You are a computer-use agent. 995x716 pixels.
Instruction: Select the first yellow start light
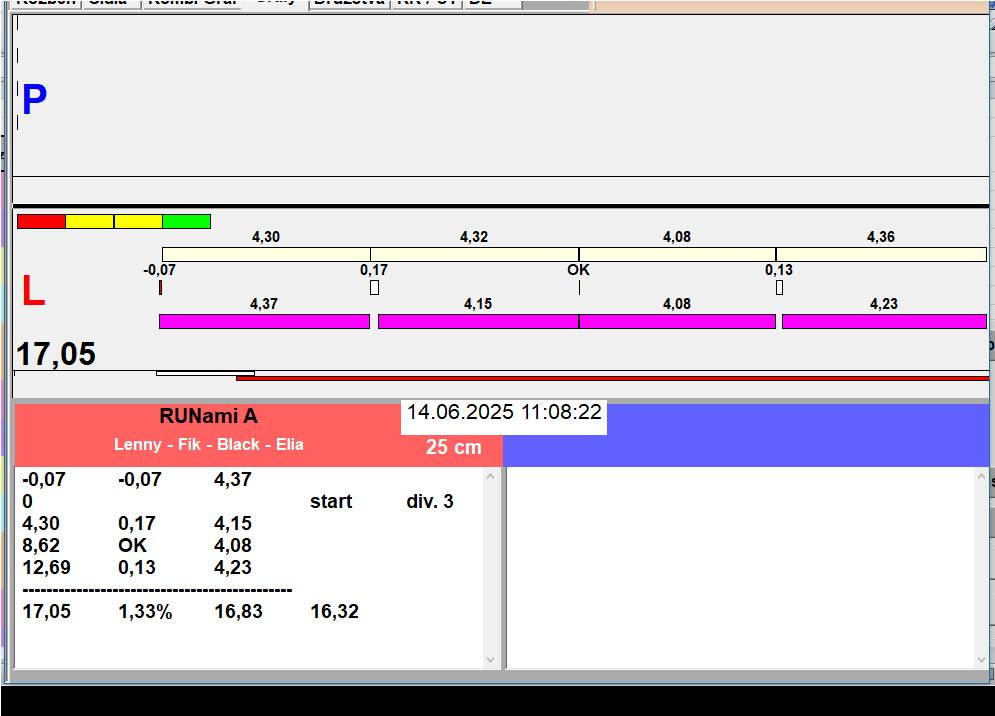pos(89,222)
